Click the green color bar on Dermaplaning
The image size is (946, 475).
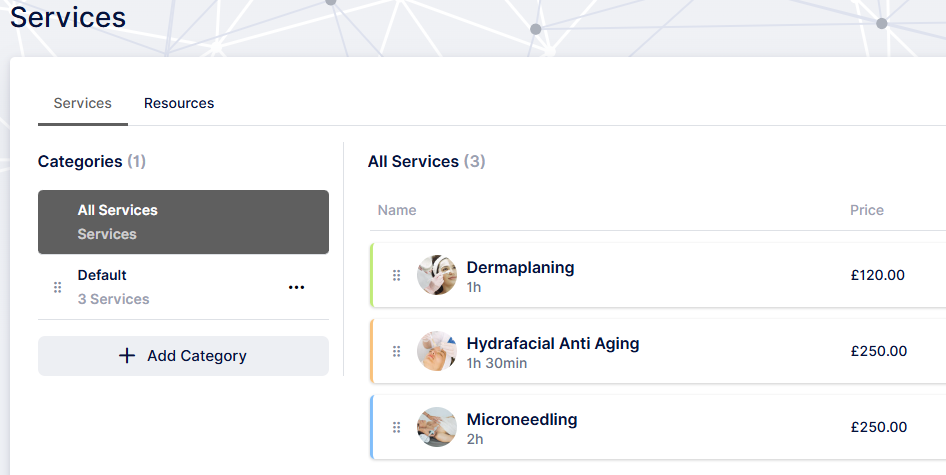pyautogui.click(x=372, y=275)
